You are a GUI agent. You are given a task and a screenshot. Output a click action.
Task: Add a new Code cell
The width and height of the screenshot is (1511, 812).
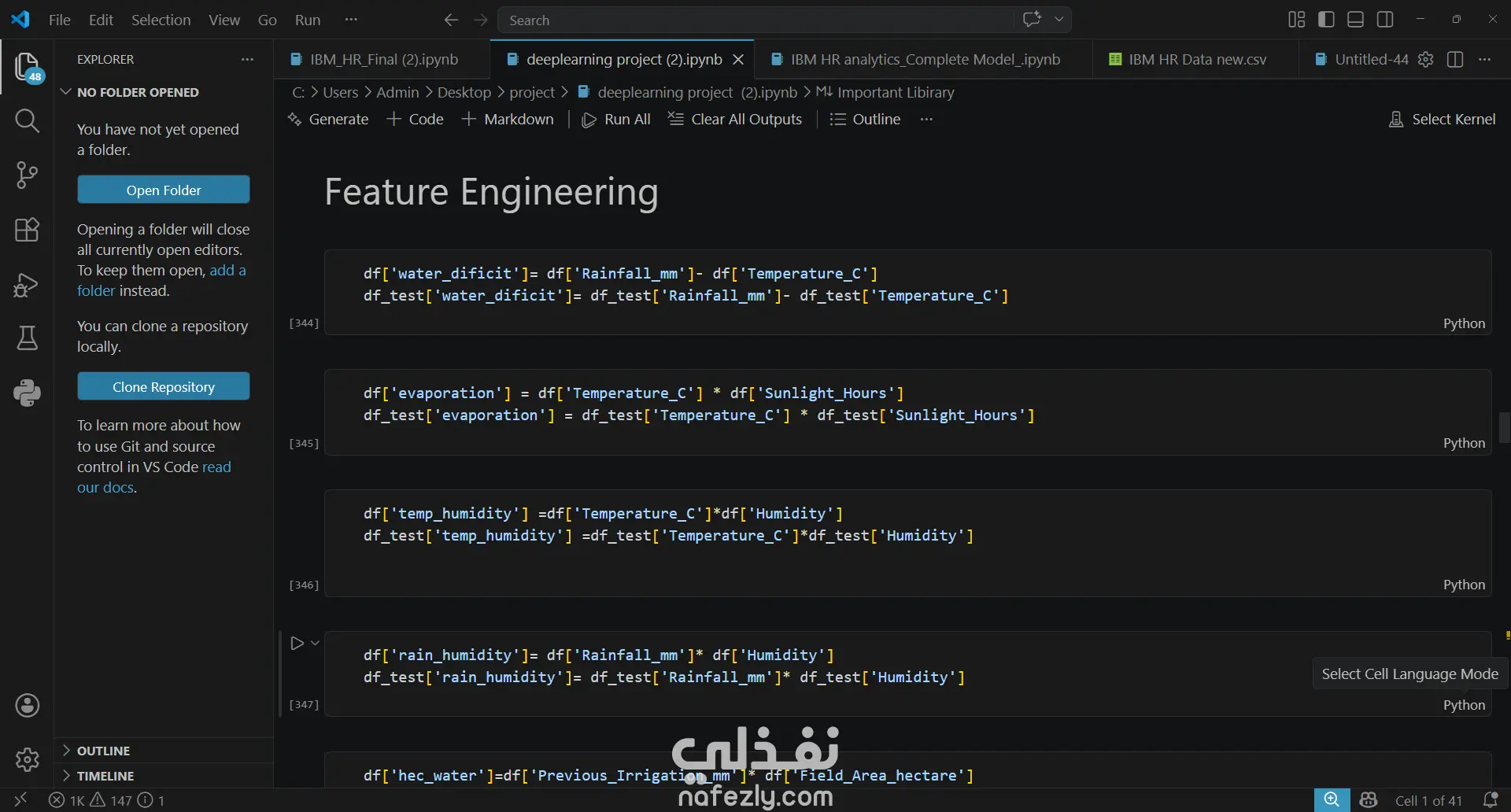click(416, 119)
